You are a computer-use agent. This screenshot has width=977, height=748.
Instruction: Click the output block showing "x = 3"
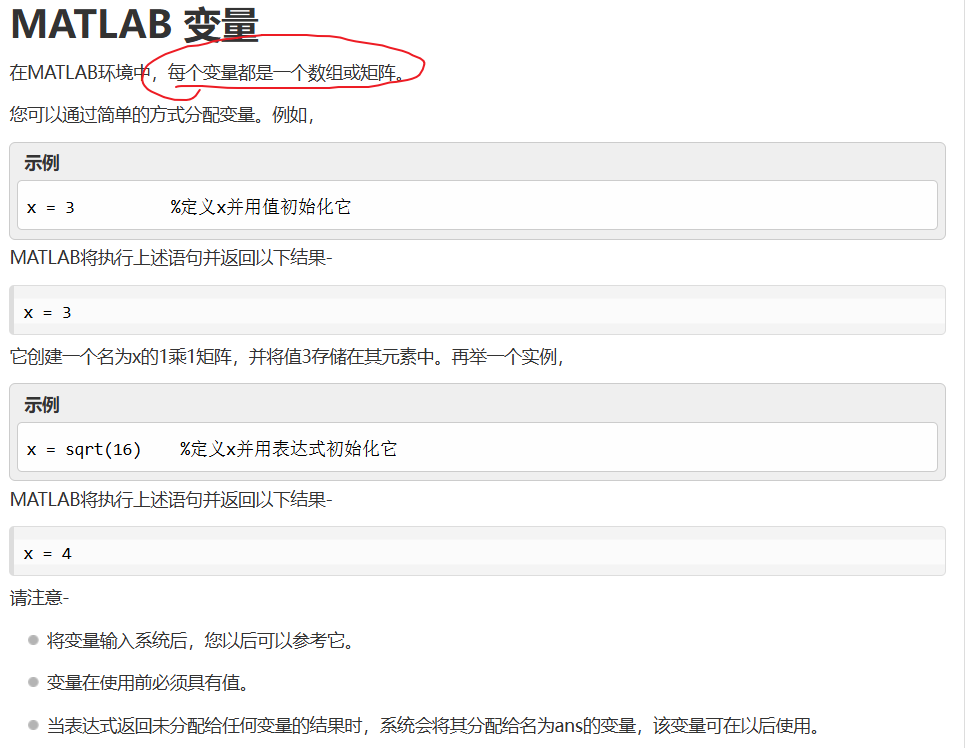pos(477,310)
